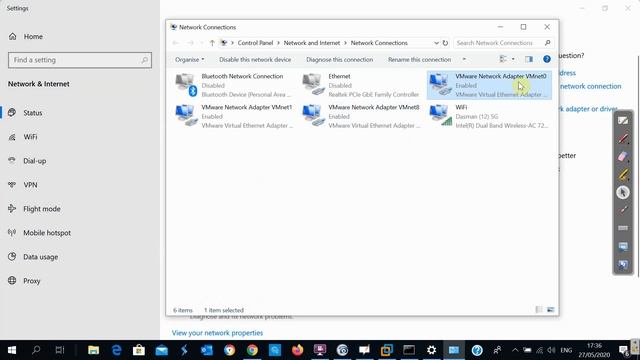Open Microsoft Store from the taskbar
This screenshot has height=360, width=640.
click(x=139, y=350)
